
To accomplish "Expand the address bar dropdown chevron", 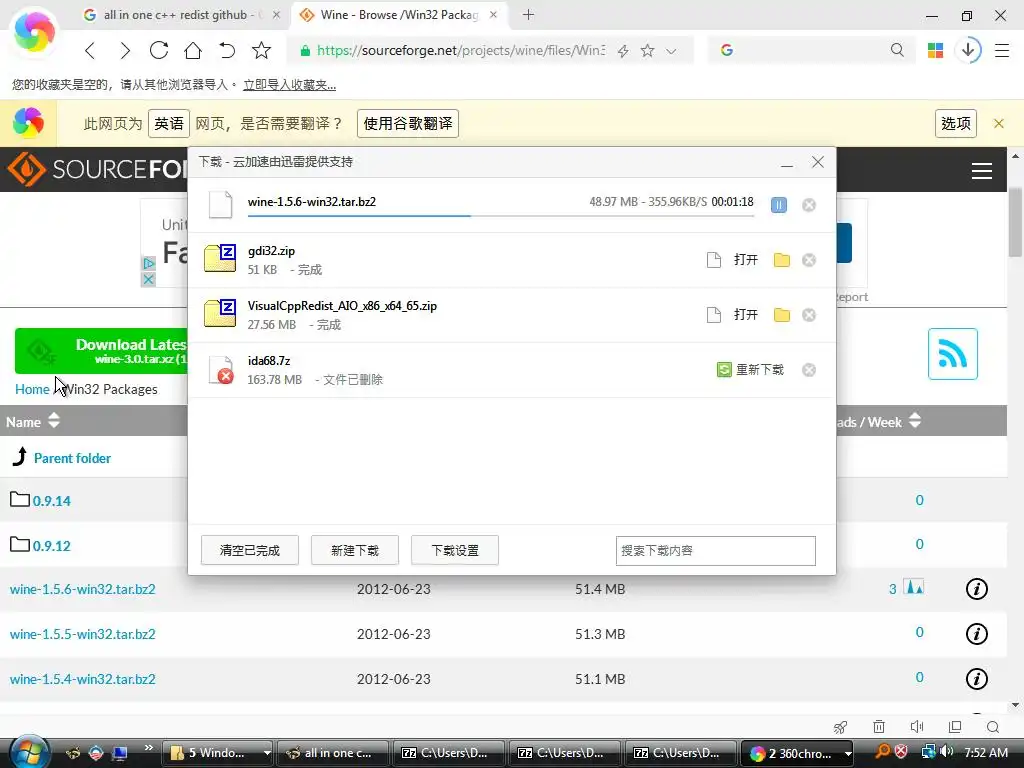I will [671, 51].
